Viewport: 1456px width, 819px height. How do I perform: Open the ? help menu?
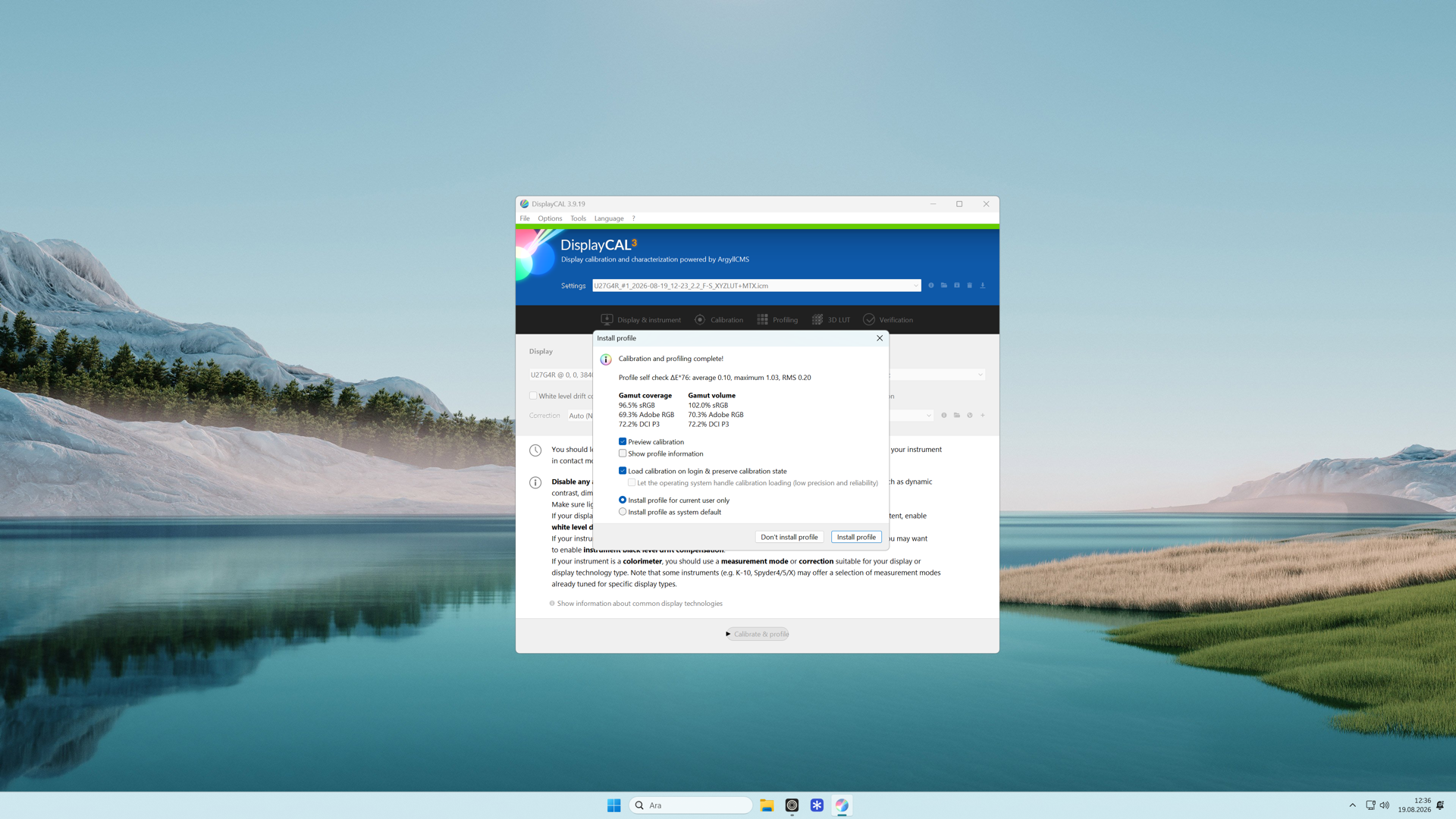[x=634, y=218]
